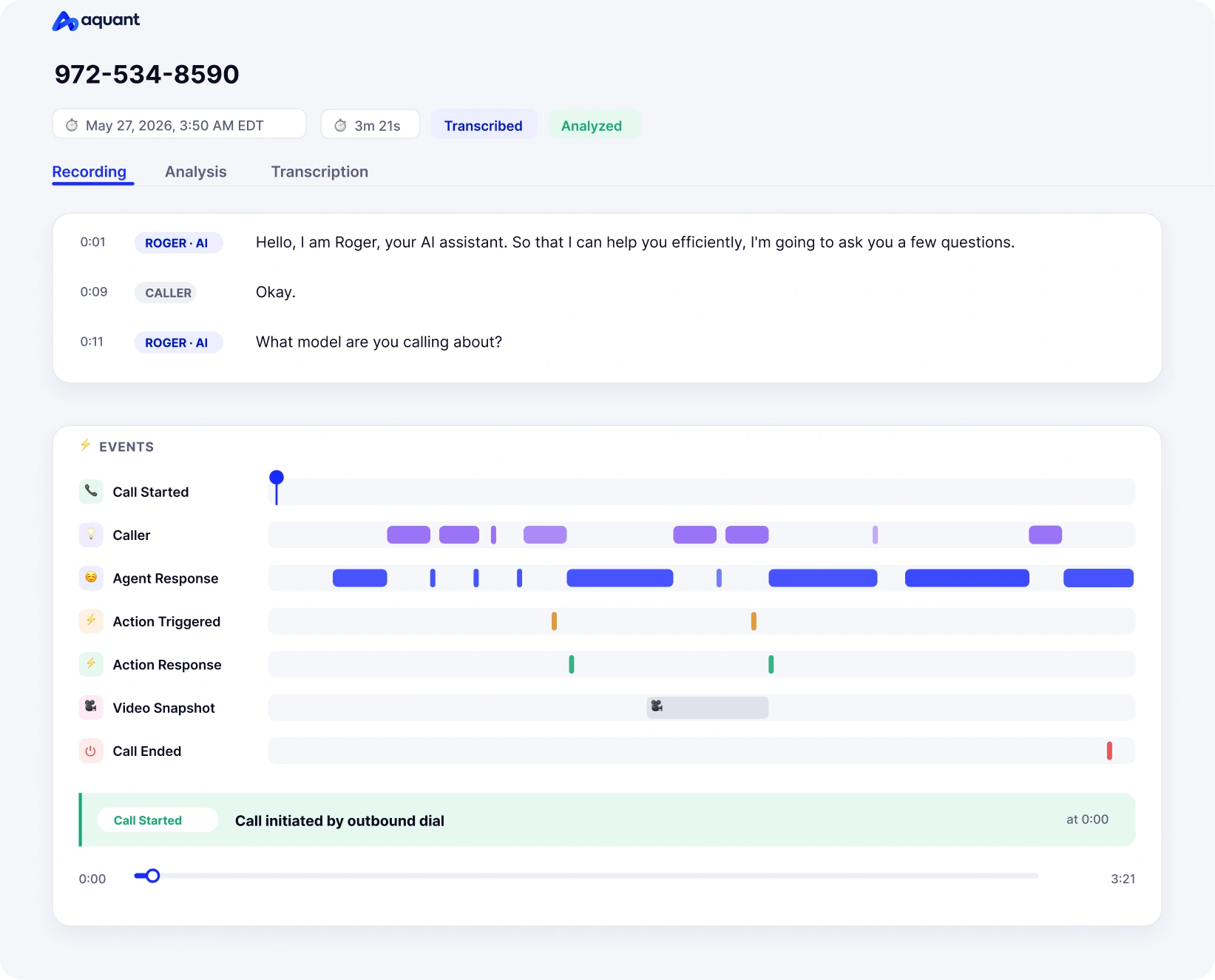Click the phone icon for Call Started
Screen dimensions: 1215x980
click(x=91, y=490)
